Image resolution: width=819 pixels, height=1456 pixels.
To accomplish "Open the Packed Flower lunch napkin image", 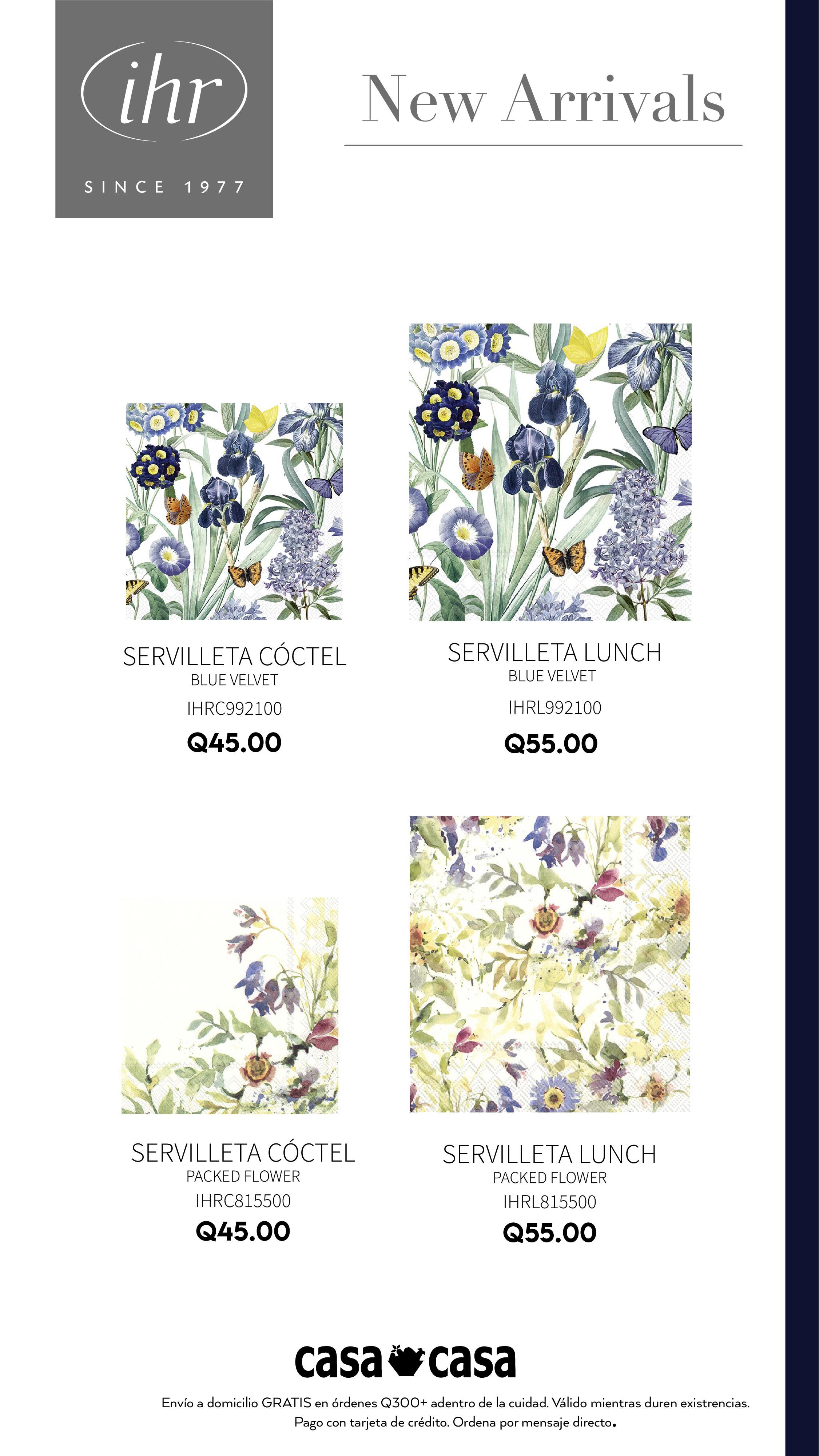I will click(550, 964).
